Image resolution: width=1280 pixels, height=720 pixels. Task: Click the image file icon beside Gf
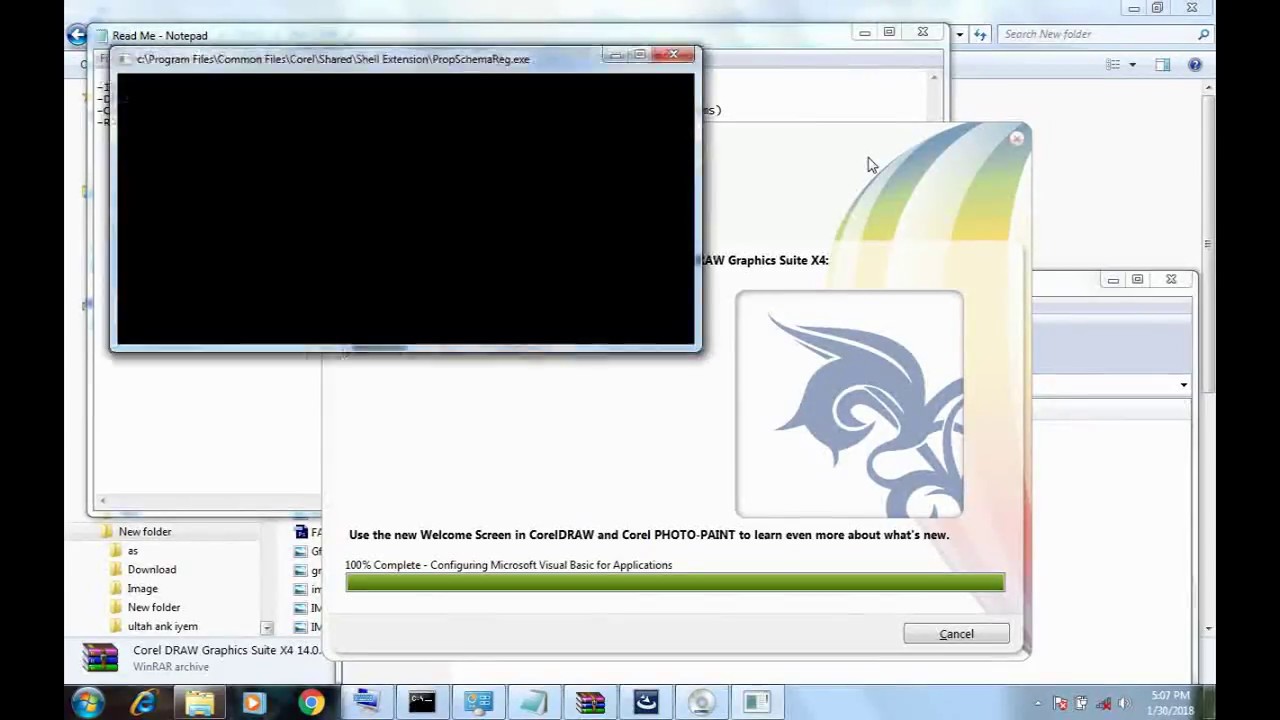[x=301, y=551]
